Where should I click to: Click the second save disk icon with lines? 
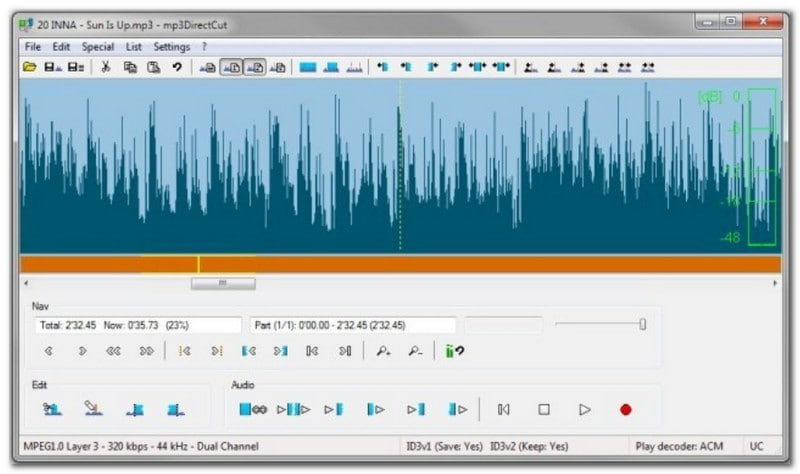coord(76,67)
